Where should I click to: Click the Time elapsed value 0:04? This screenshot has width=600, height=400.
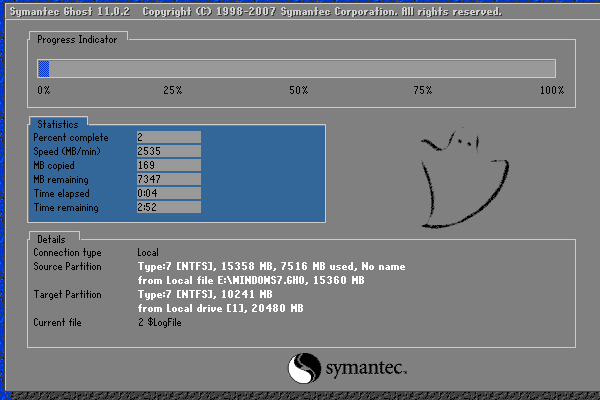(x=169, y=193)
